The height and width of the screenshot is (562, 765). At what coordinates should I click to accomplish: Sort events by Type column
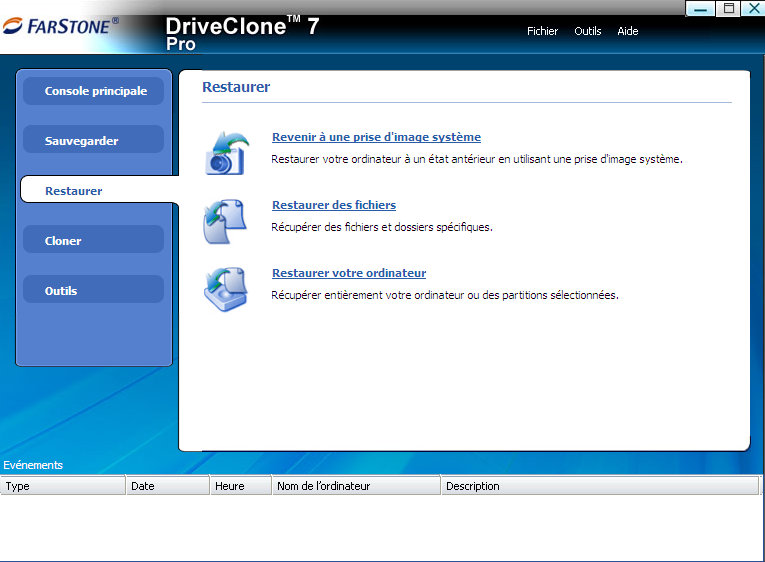click(62, 486)
